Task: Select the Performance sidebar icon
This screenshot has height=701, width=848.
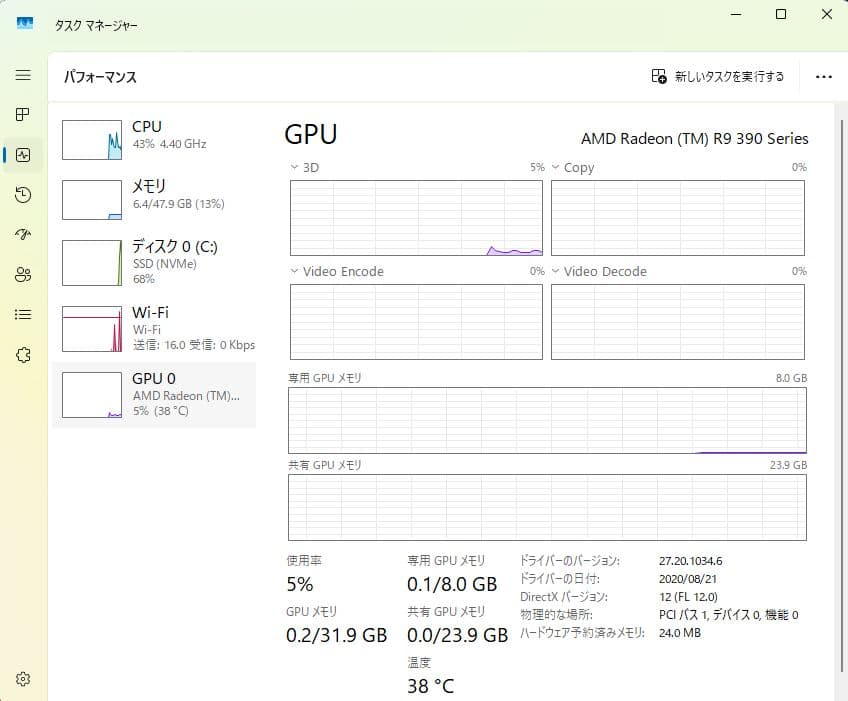Action: click(x=22, y=155)
